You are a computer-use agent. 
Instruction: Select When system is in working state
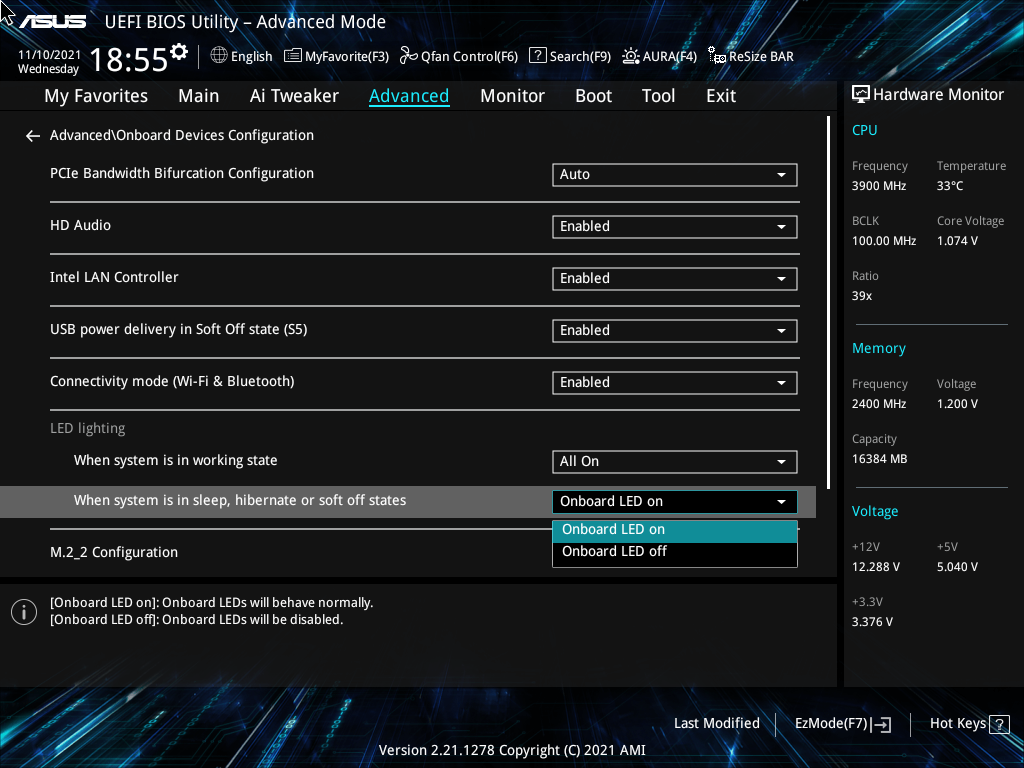[175, 460]
